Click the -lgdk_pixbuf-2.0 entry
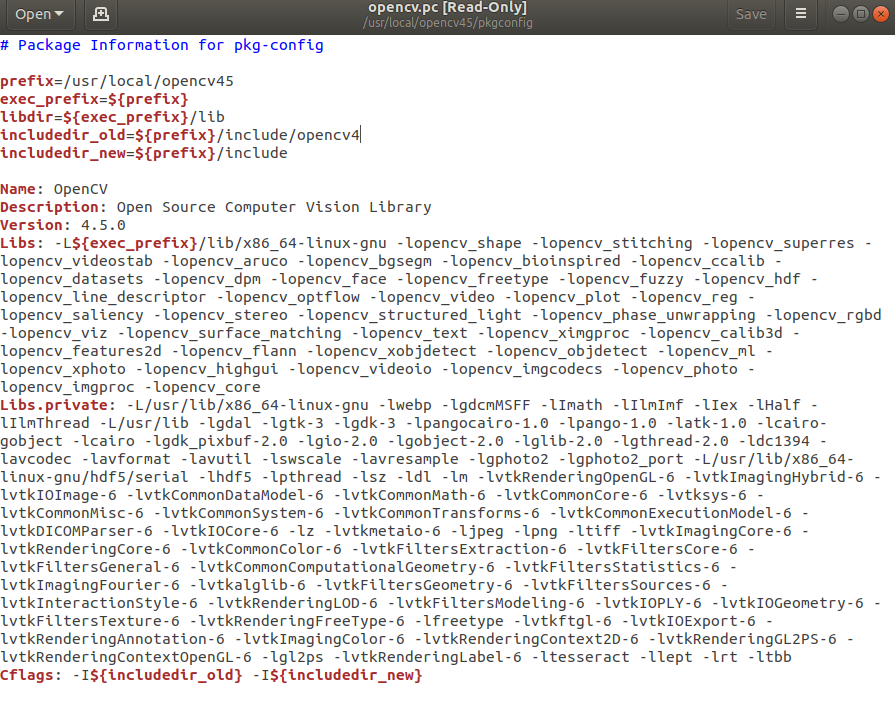 (x=216, y=441)
